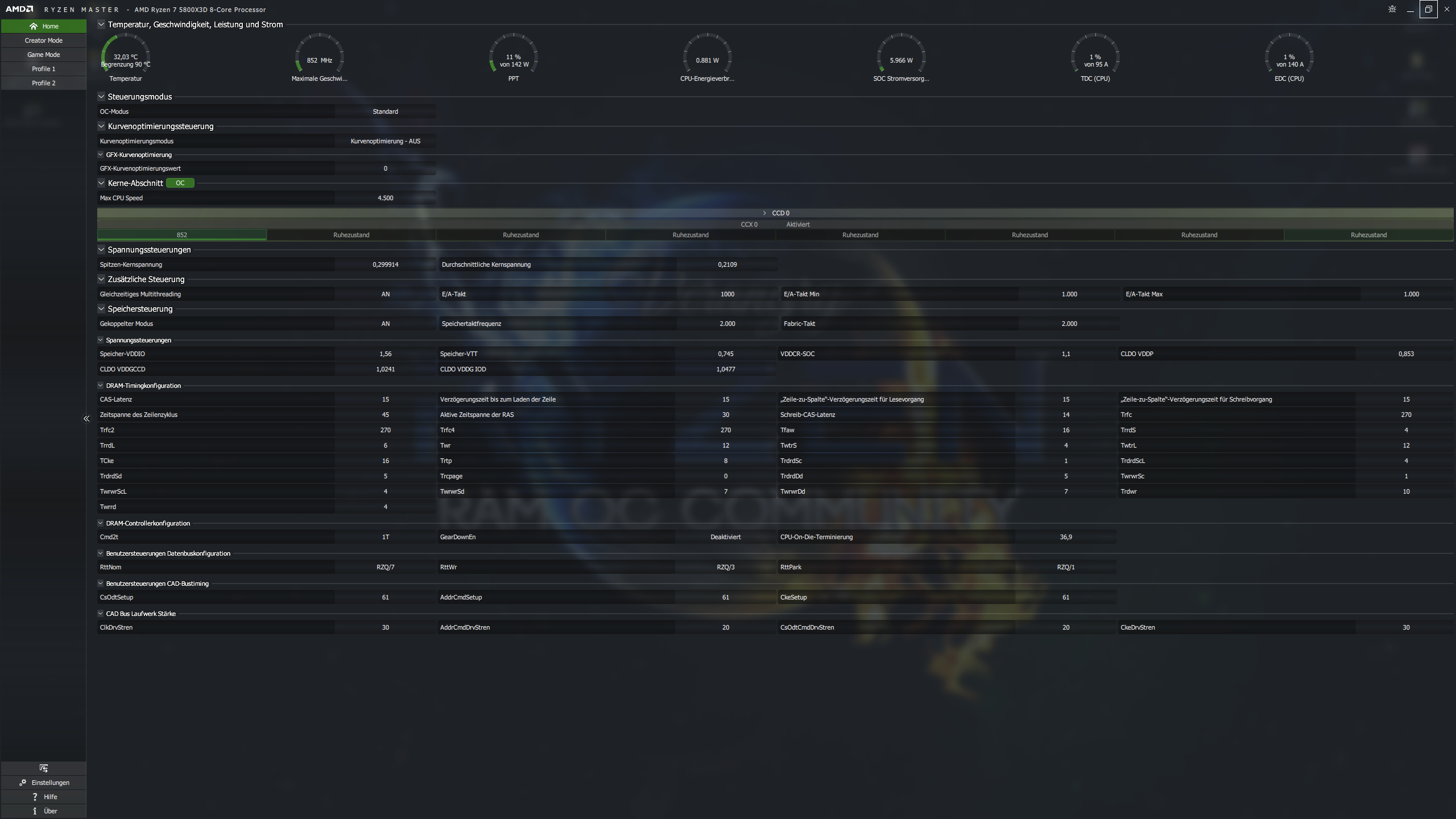Collapse the Steuerungsmodus section
This screenshot has height=819, width=1456.
101,97
